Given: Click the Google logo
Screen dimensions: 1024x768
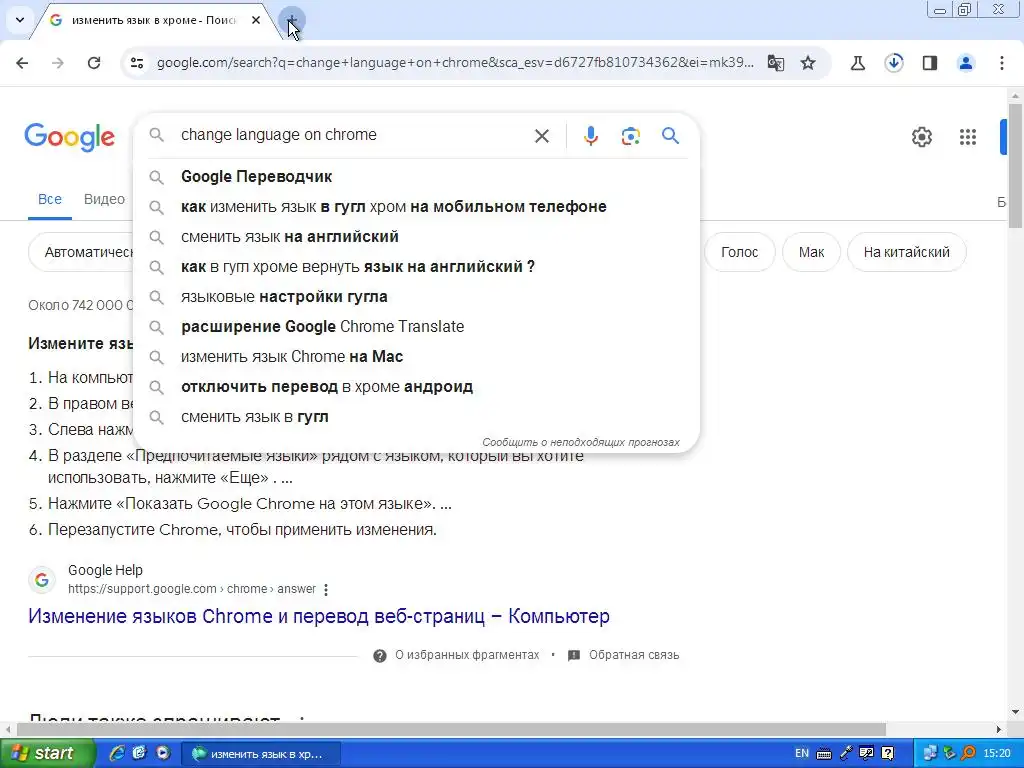Looking at the screenshot, I should [70, 136].
